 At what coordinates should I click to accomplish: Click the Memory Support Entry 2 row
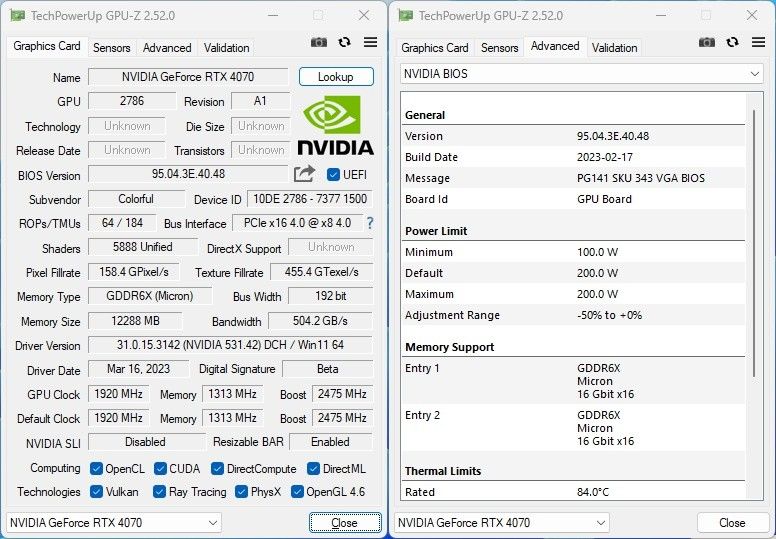click(x=574, y=428)
